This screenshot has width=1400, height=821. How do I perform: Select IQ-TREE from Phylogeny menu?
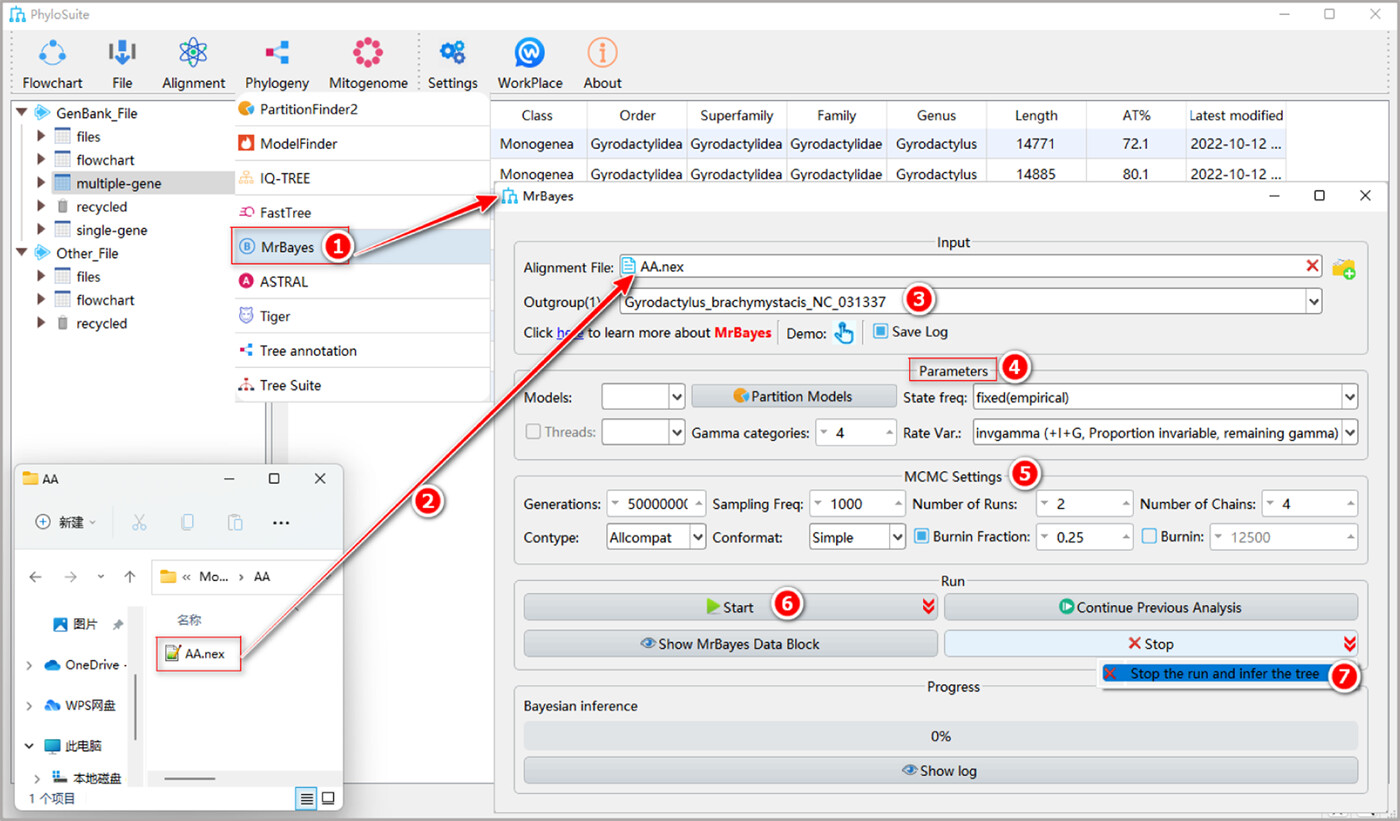coord(362,178)
